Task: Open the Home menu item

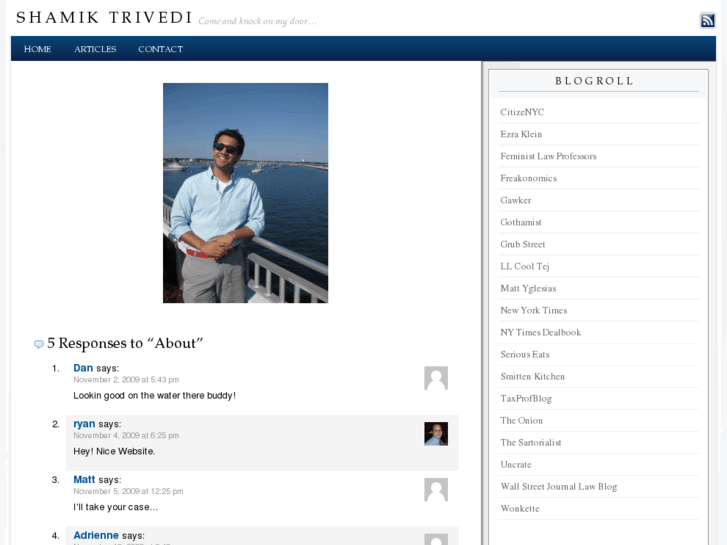Action: pos(38,49)
